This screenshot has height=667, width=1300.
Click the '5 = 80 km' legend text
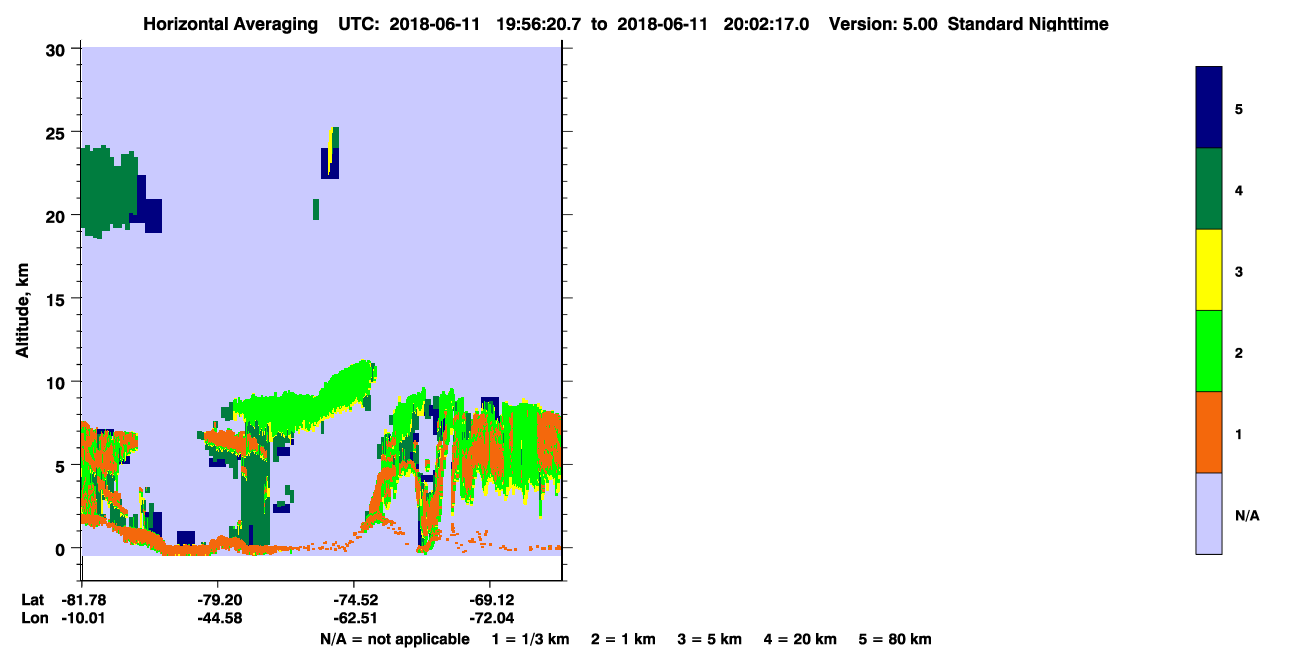[x=895, y=639]
